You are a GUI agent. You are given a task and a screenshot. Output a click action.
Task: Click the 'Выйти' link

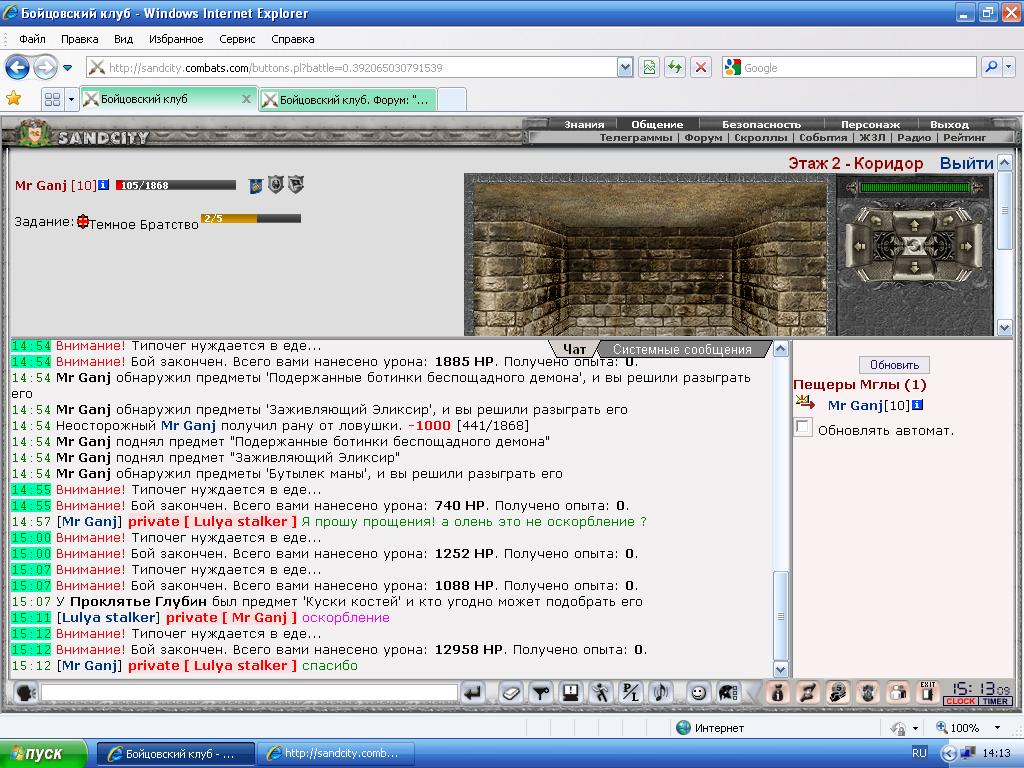pyautogui.click(x=967, y=163)
